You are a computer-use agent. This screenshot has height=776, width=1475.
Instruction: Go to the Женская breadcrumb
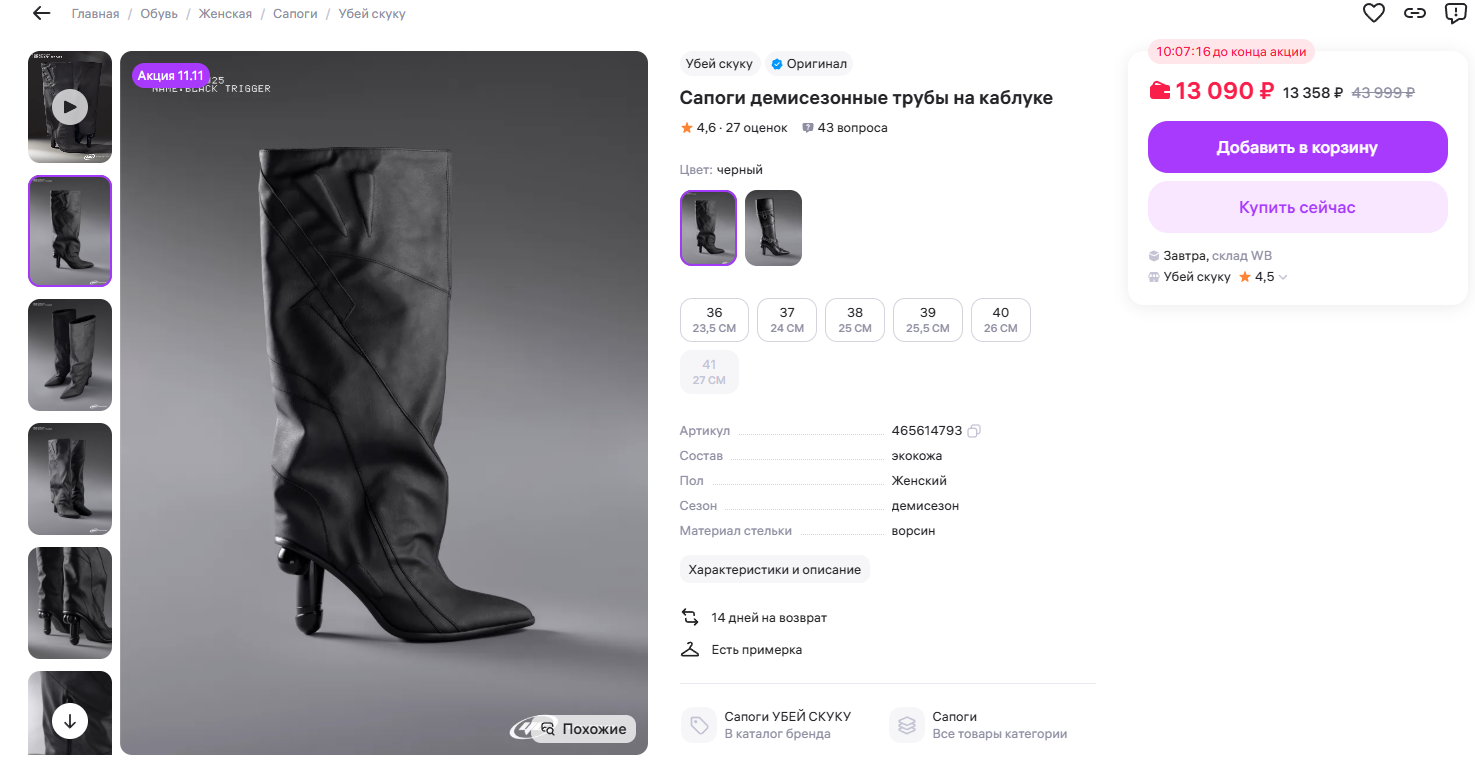225,14
